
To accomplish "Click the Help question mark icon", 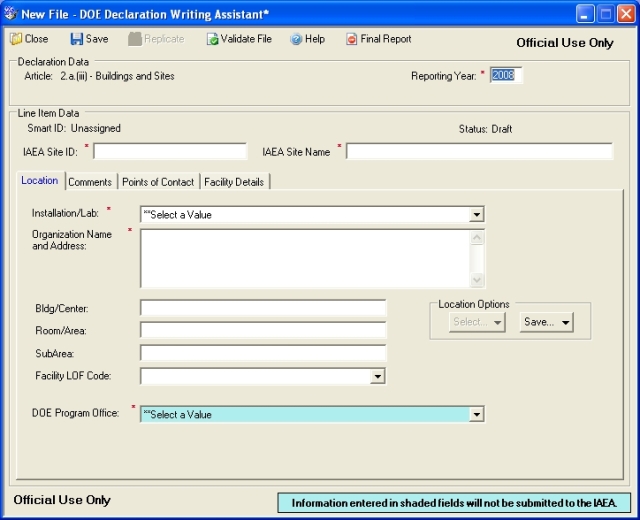I will point(296,39).
